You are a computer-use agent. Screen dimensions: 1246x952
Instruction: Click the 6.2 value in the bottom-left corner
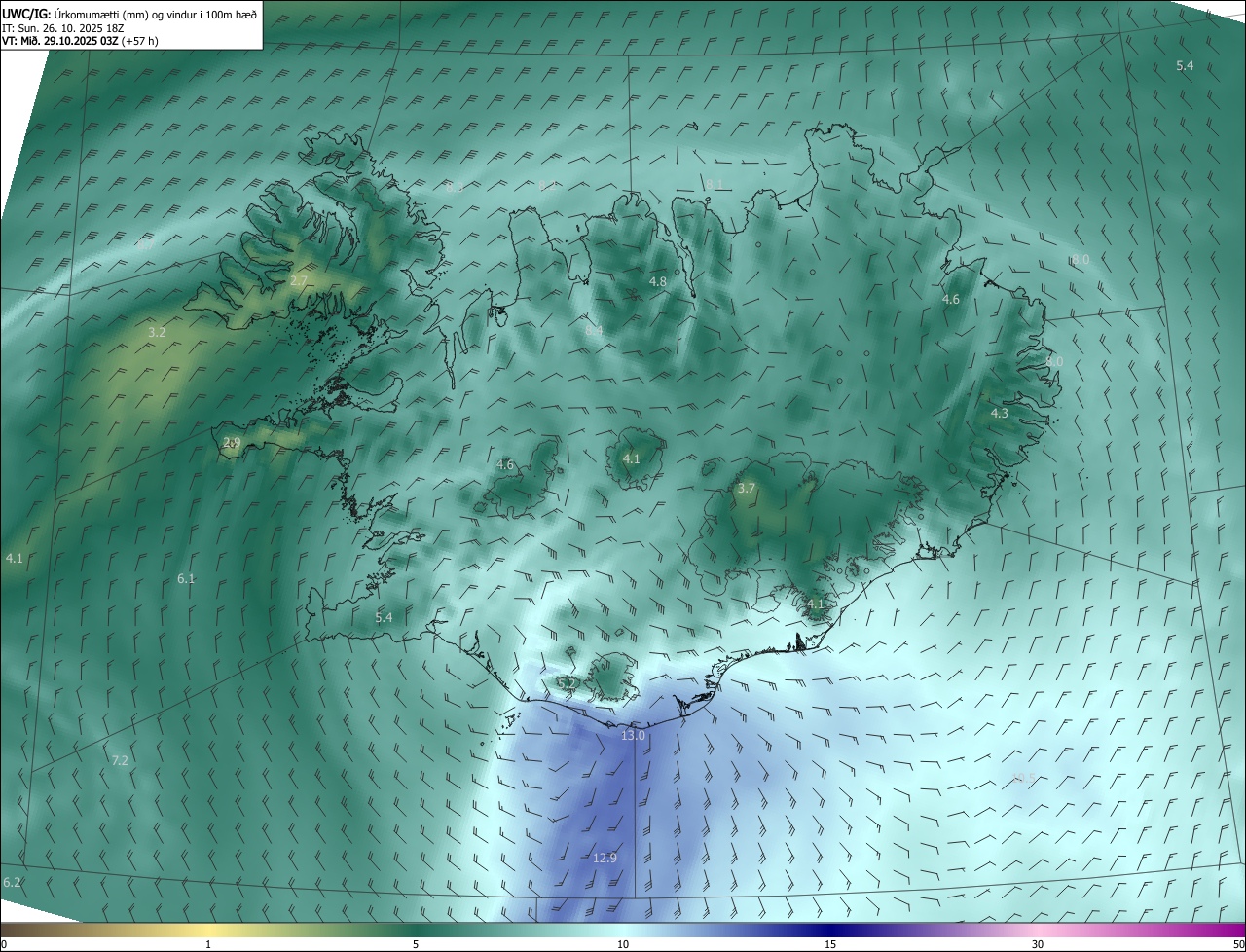(x=12, y=882)
